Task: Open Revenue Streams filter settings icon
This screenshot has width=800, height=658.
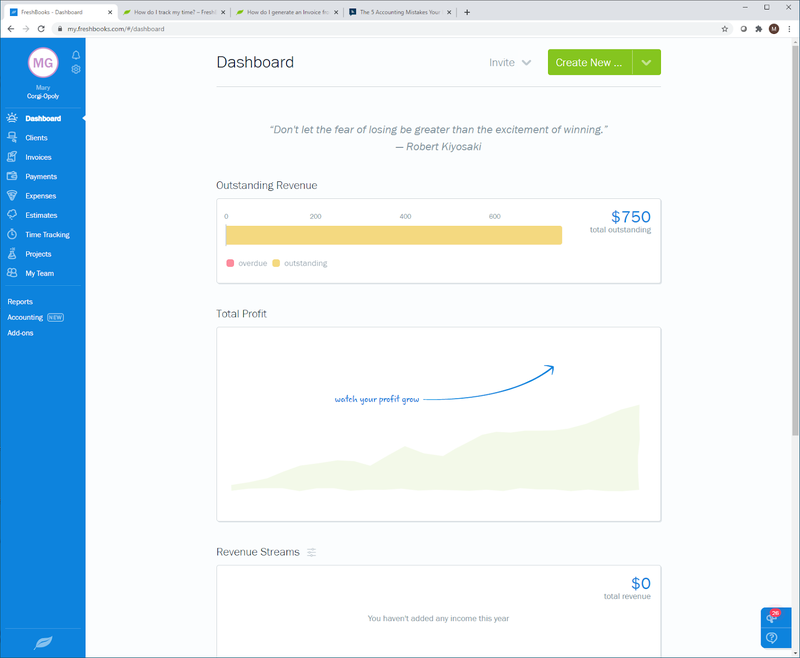Action: [x=311, y=552]
